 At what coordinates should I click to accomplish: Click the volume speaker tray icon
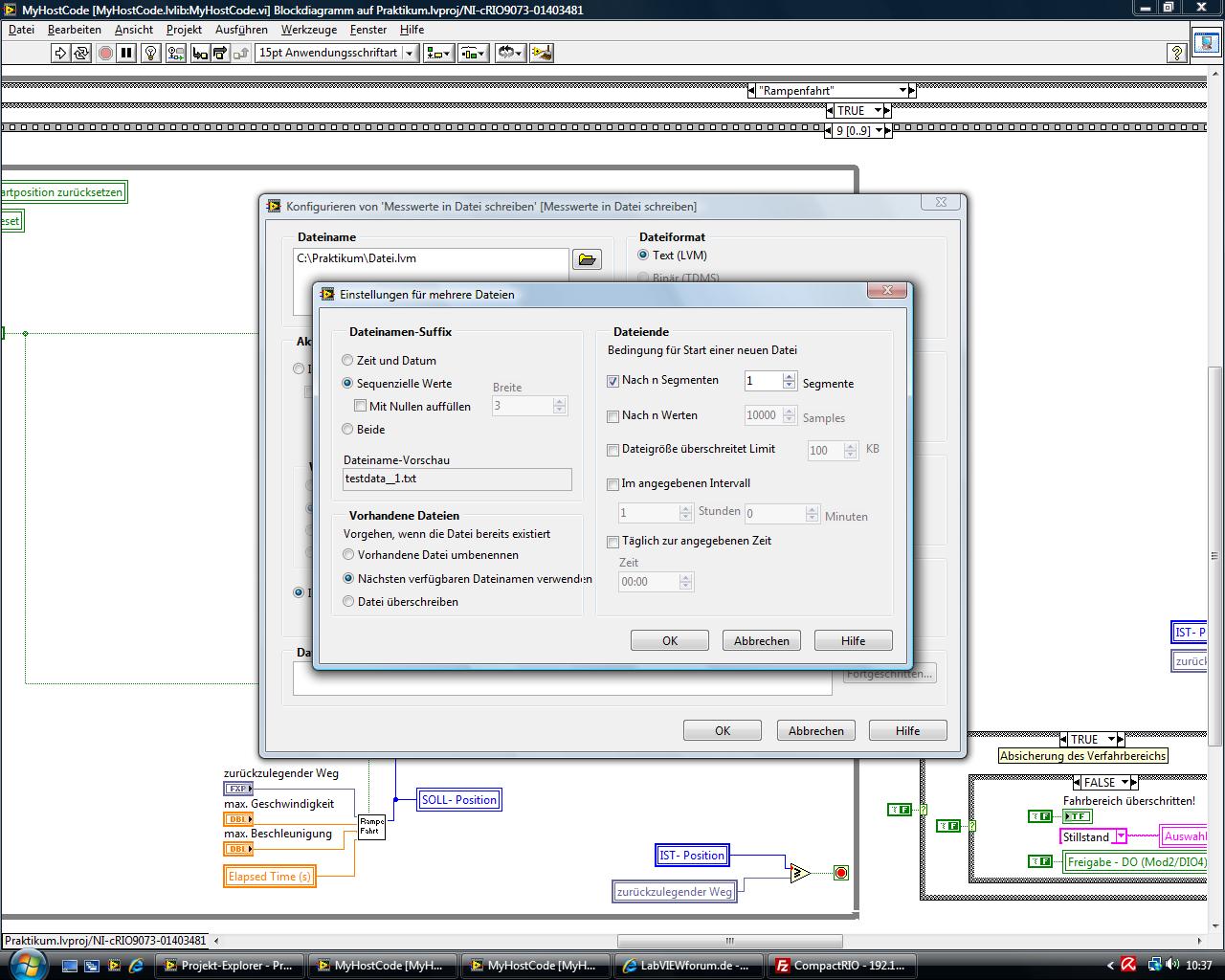[x=1173, y=966]
